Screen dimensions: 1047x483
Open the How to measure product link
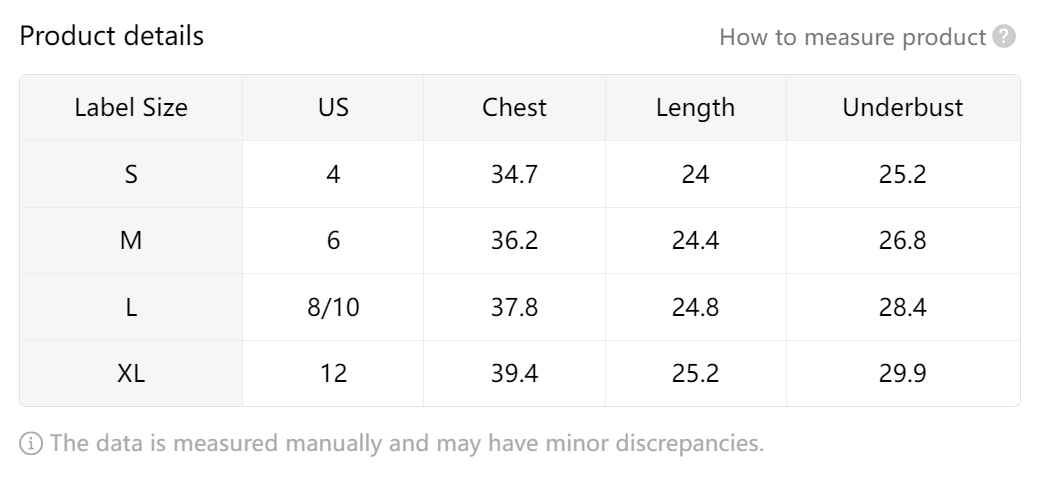852,38
